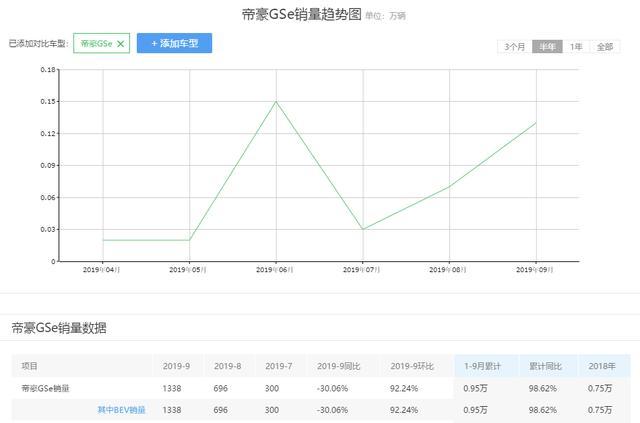This screenshot has height=423, width=640.
Task: Click 0.95万 in the 其中BEV销量 row
Action: tap(476, 410)
